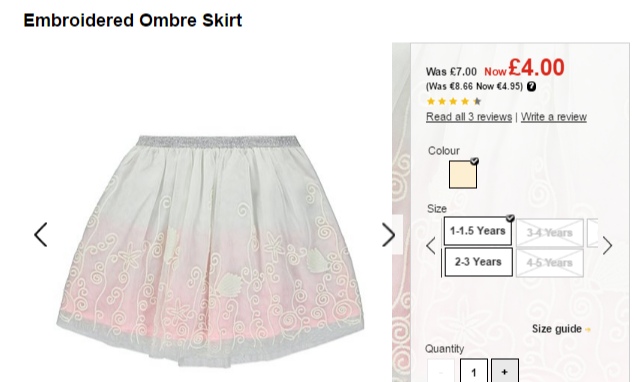Screen dimensions: 634x382
Task: Select unavailable size 3-4 Years
Action: pos(550,233)
